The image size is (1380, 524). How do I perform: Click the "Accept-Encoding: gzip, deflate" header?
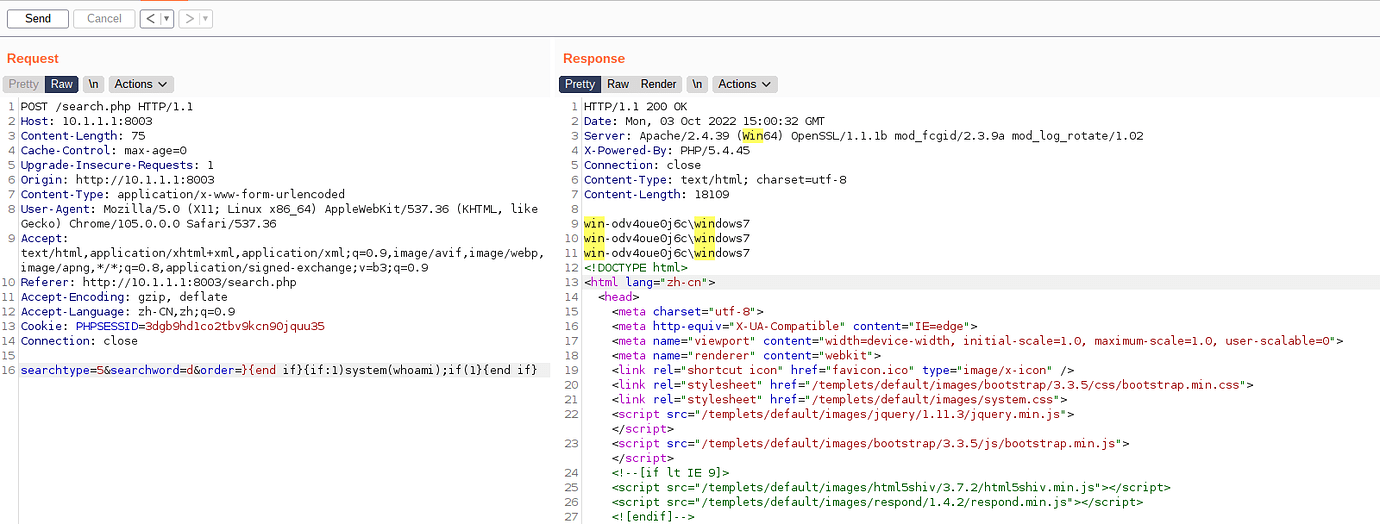click(x=124, y=297)
